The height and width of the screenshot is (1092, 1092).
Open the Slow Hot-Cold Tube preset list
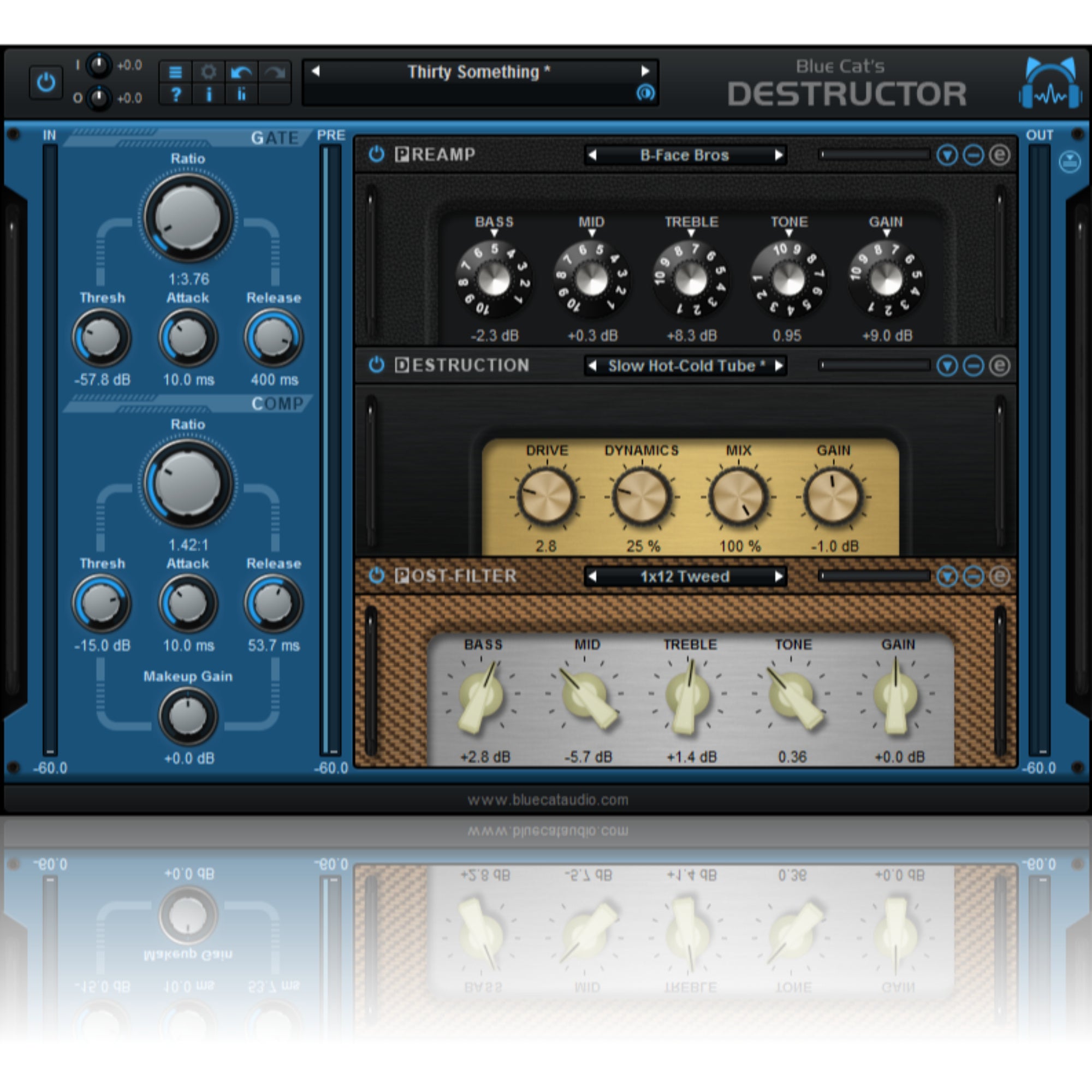[x=686, y=366]
